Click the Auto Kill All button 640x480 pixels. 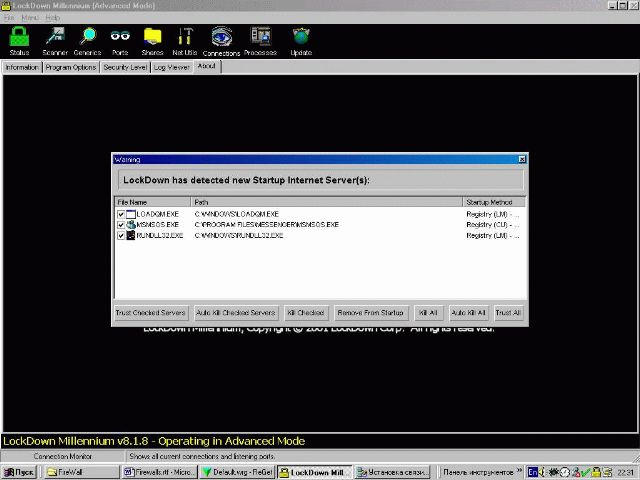(x=469, y=313)
